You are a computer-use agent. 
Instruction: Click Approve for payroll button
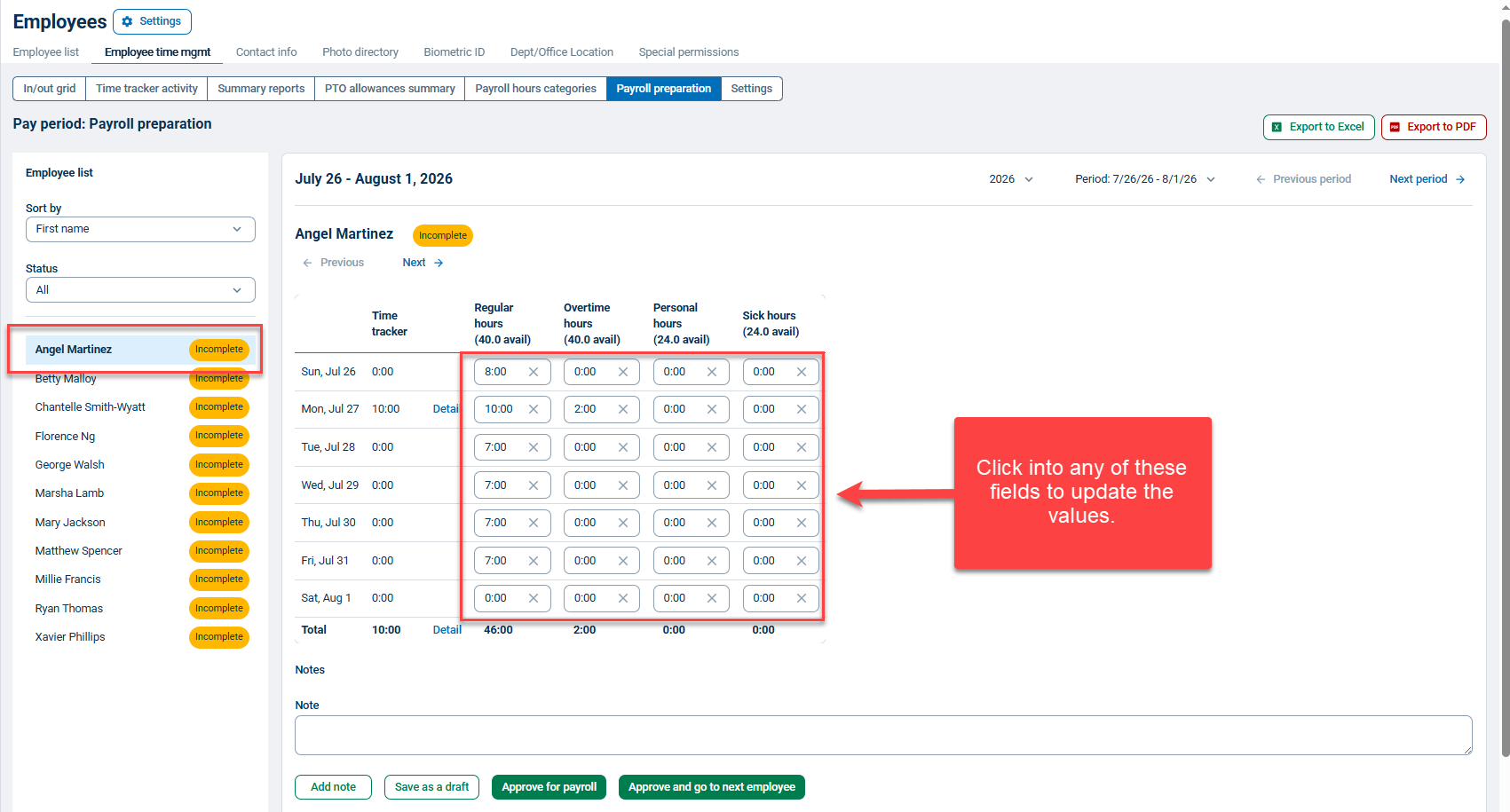point(549,787)
